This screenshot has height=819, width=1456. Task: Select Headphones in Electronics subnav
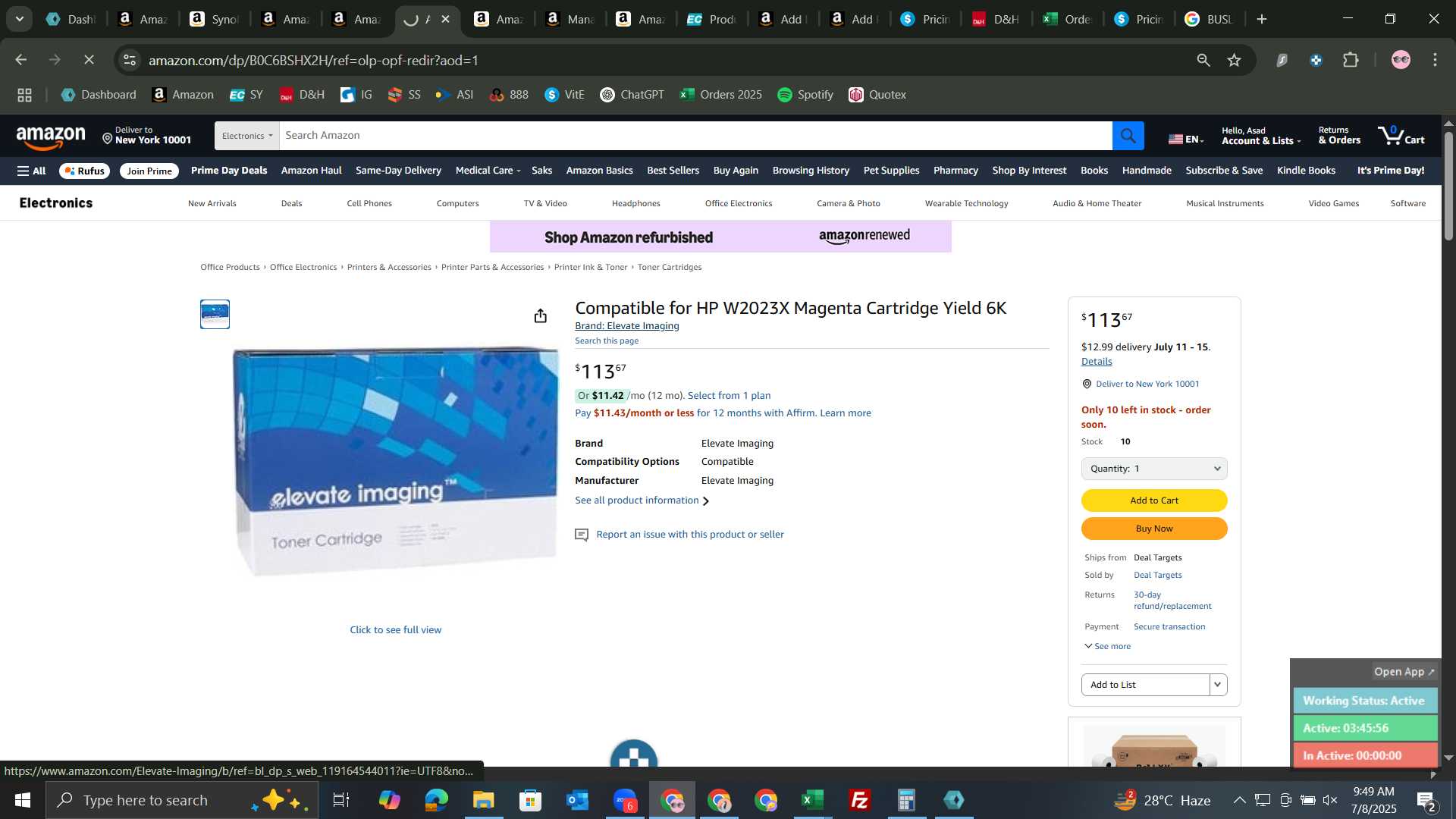click(x=635, y=203)
